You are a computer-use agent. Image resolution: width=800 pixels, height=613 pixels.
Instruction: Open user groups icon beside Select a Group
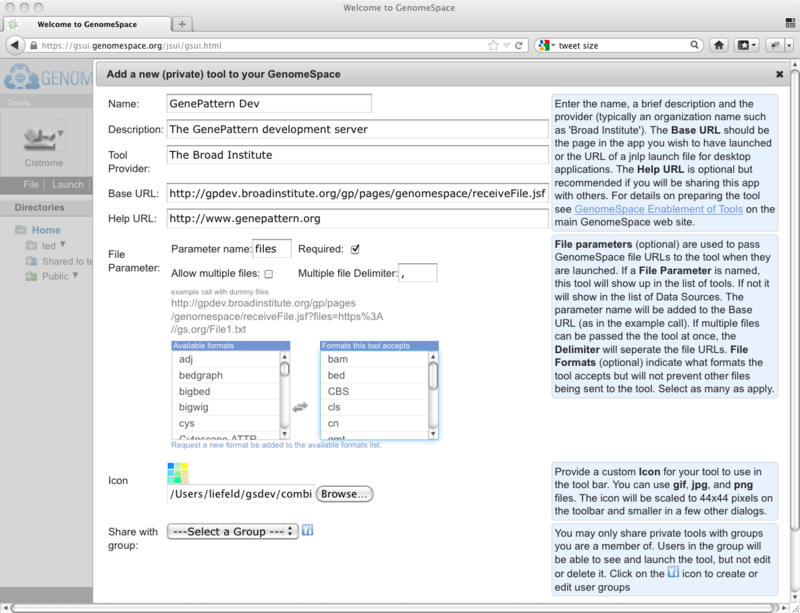pyautogui.click(x=307, y=530)
